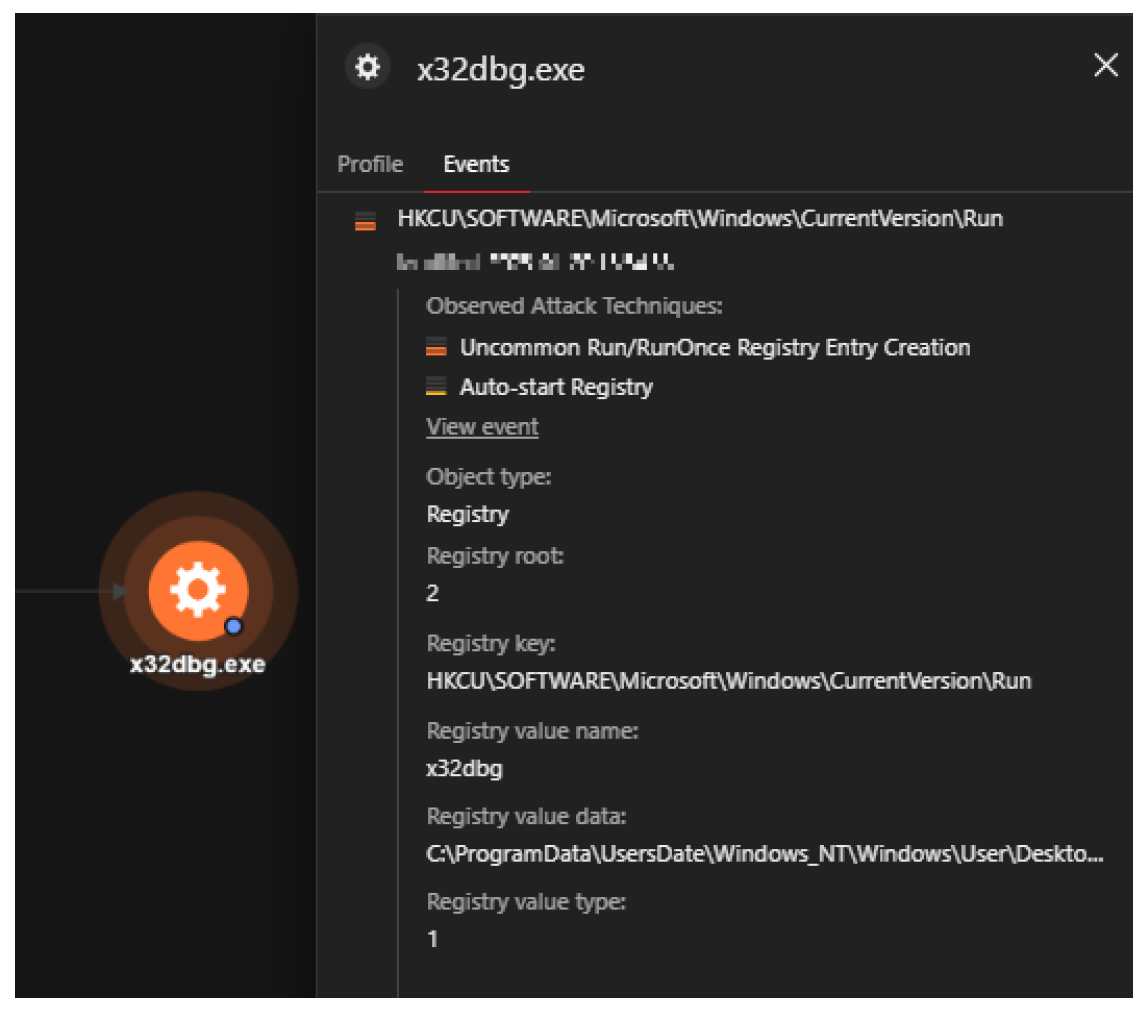Click the x32dbg registry value name

tap(465, 769)
